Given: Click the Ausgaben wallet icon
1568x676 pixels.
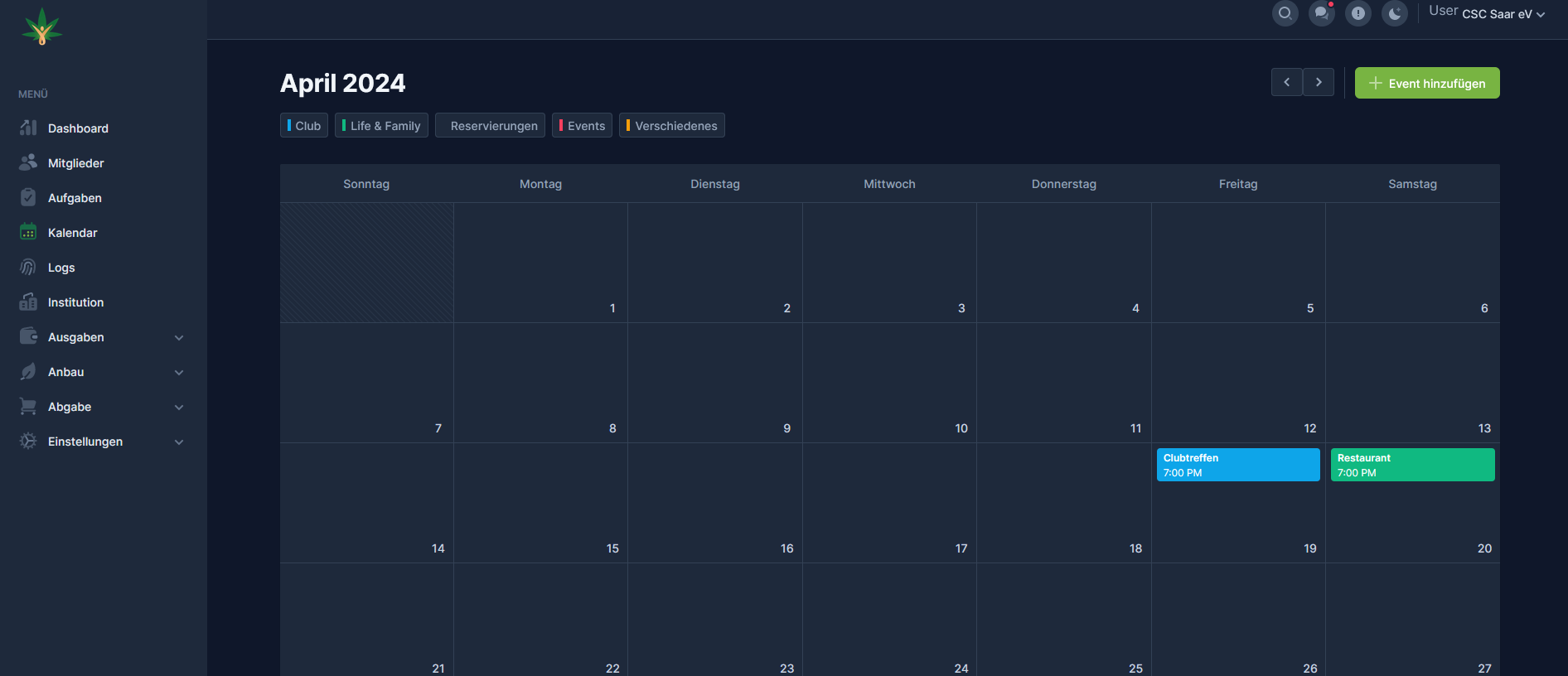Looking at the screenshot, I should coord(28,336).
